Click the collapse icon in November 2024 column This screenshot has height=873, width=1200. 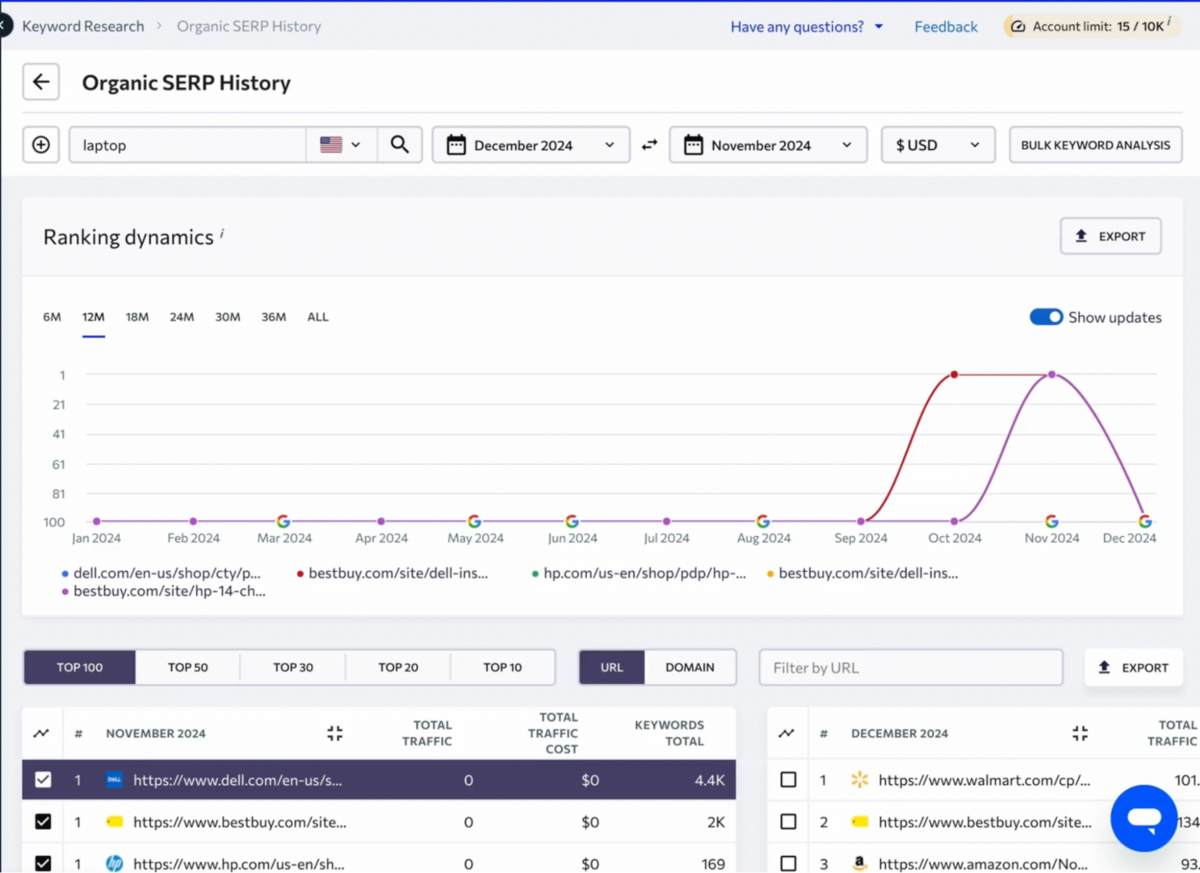pos(335,733)
